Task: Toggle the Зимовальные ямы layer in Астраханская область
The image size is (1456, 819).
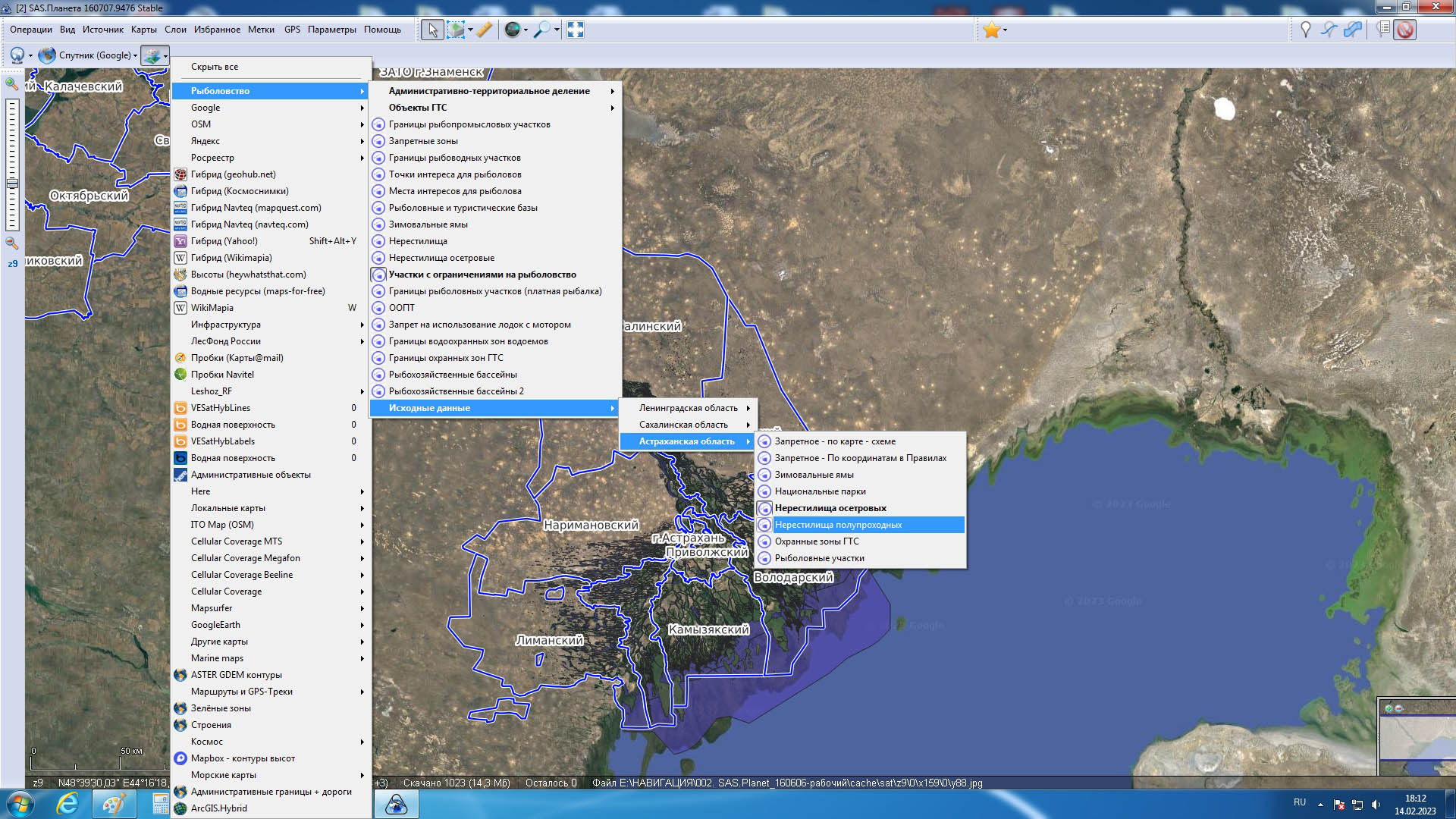Action: tap(814, 475)
